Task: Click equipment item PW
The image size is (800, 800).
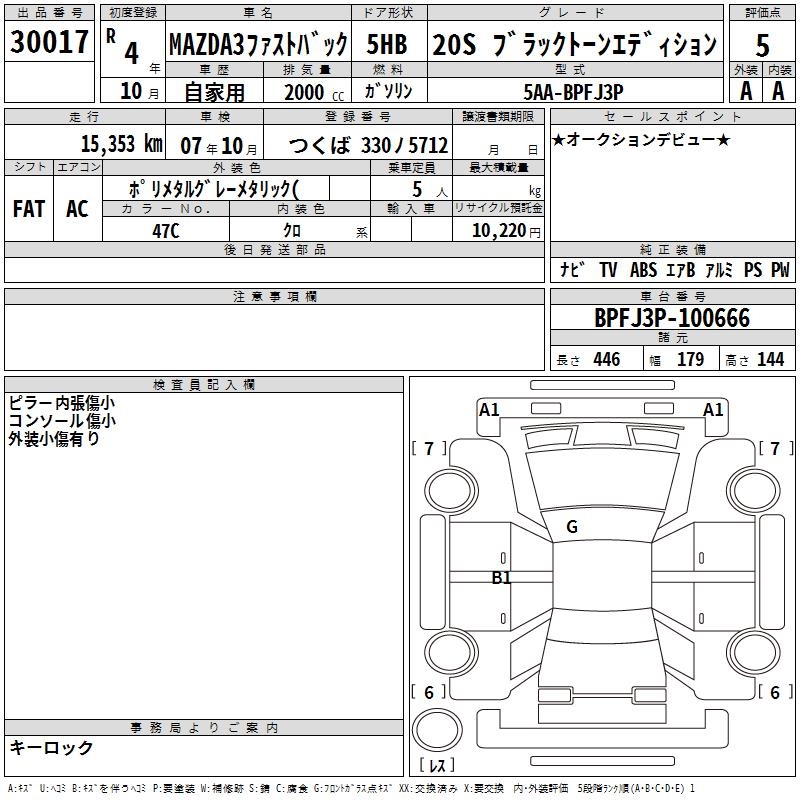Action: point(780,269)
